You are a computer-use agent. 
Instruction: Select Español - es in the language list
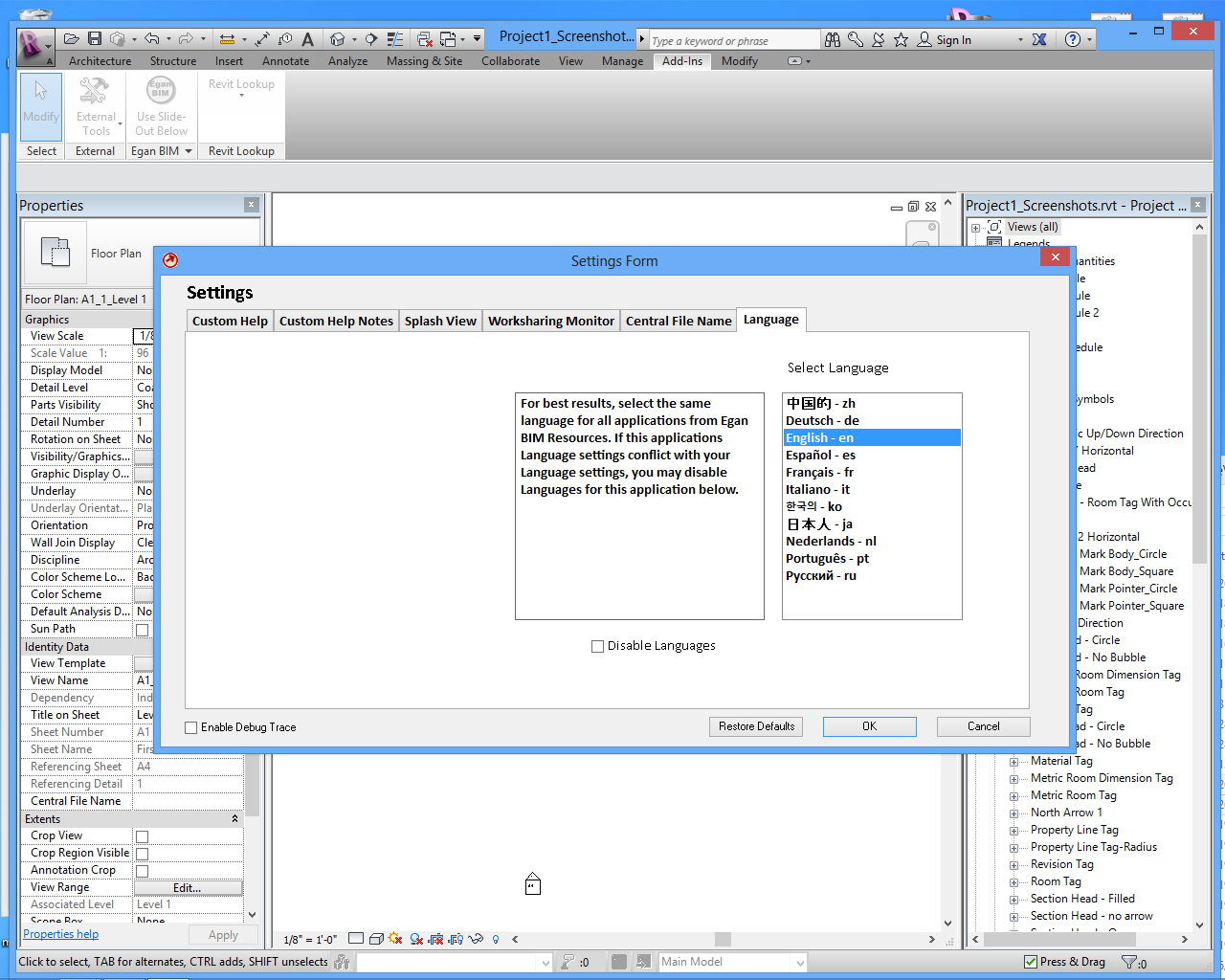(872, 456)
